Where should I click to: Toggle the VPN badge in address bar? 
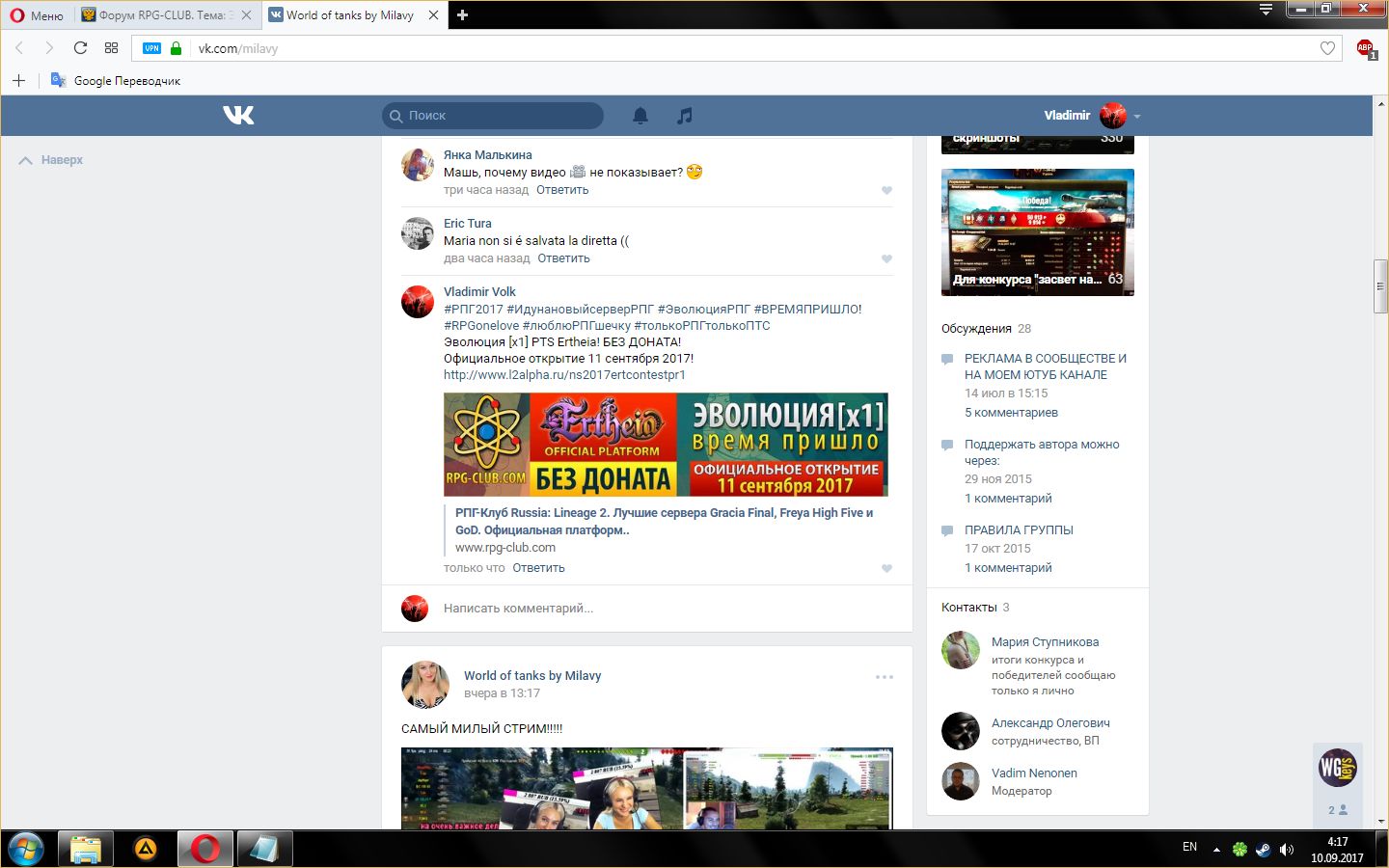[151, 48]
